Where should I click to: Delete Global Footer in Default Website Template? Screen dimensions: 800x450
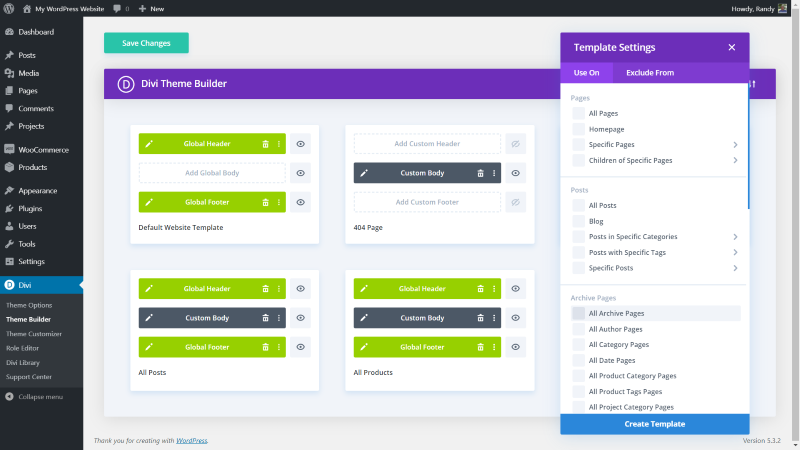(265, 203)
